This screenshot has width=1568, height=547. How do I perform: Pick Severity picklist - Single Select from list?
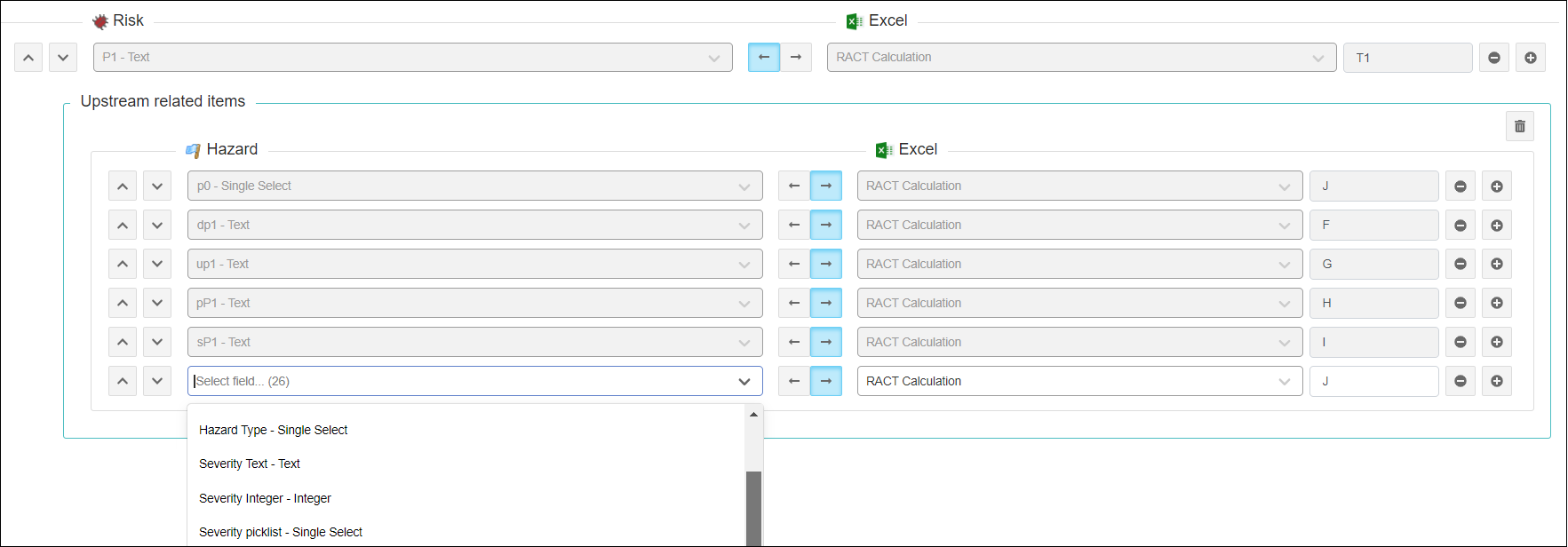point(281,532)
